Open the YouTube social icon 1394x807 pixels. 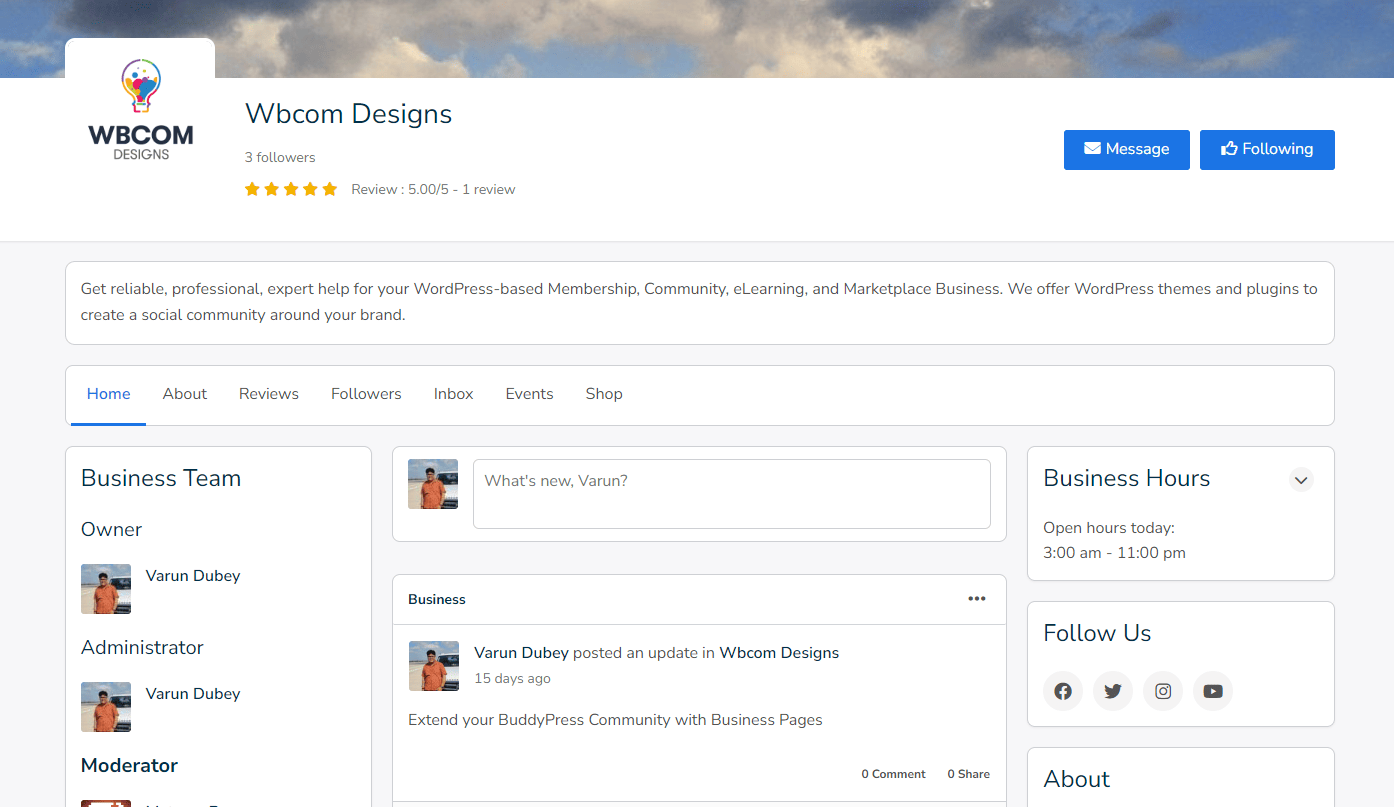tap(1213, 691)
